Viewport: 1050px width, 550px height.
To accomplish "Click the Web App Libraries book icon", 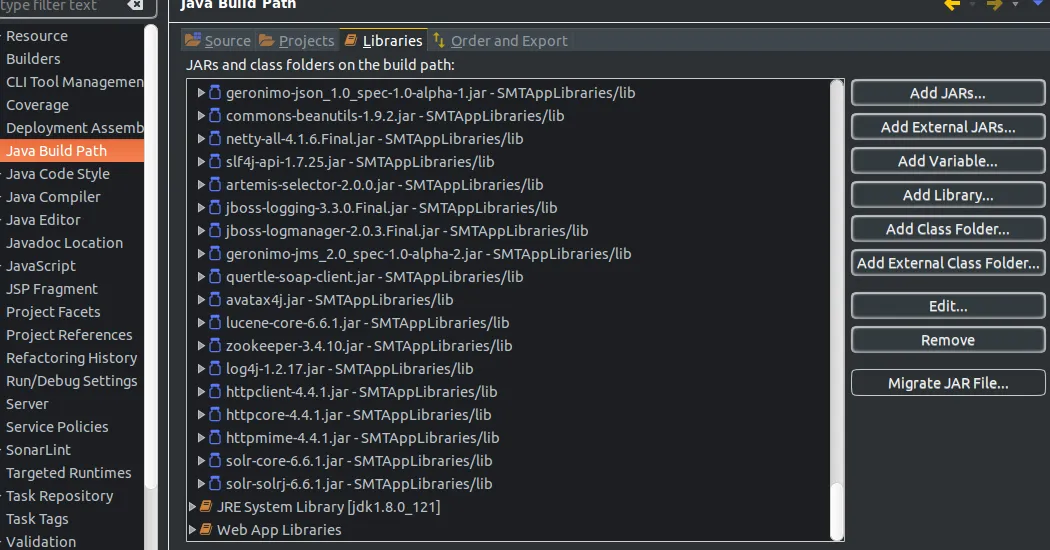I will [x=206, y=529].
